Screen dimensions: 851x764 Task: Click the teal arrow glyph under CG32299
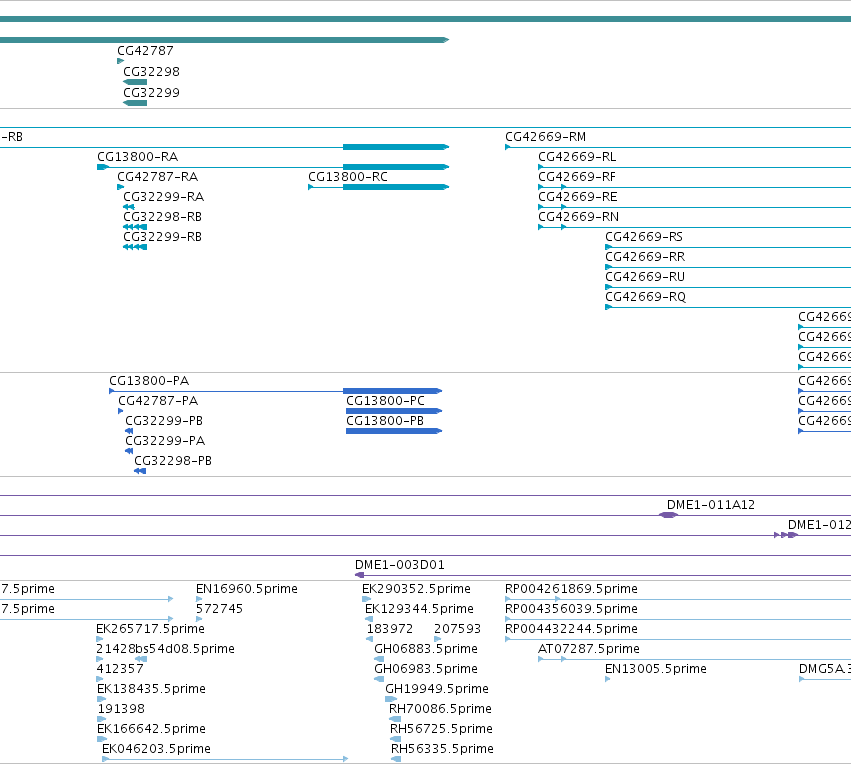click(135, 103)
